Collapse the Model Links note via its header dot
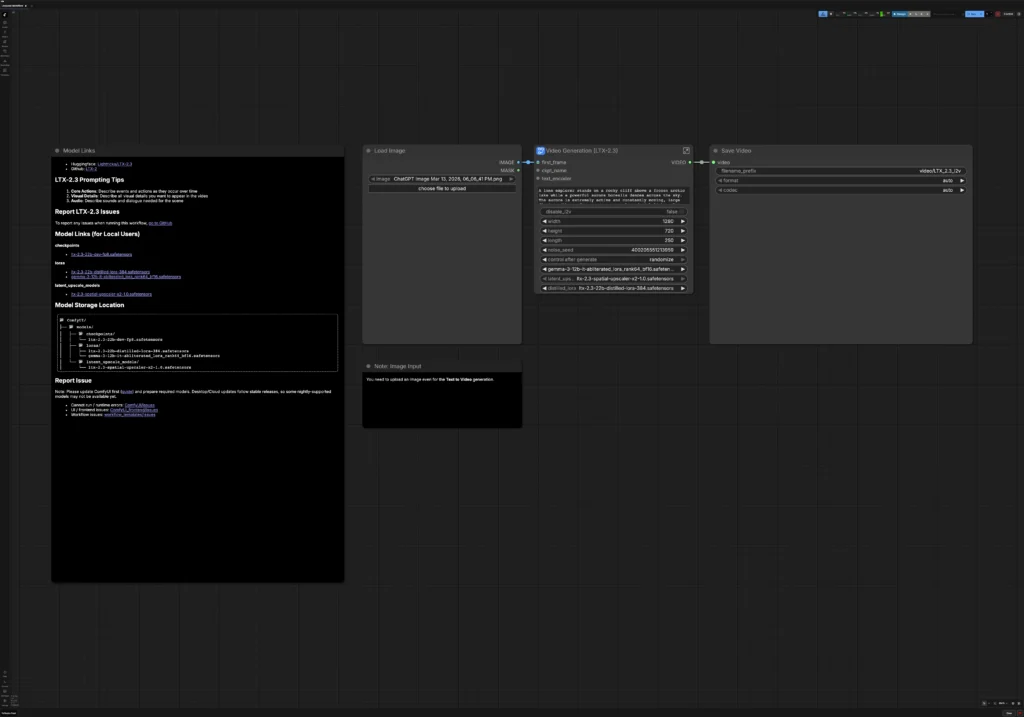This screenshot has width=1024, height=717. point(57,150)
